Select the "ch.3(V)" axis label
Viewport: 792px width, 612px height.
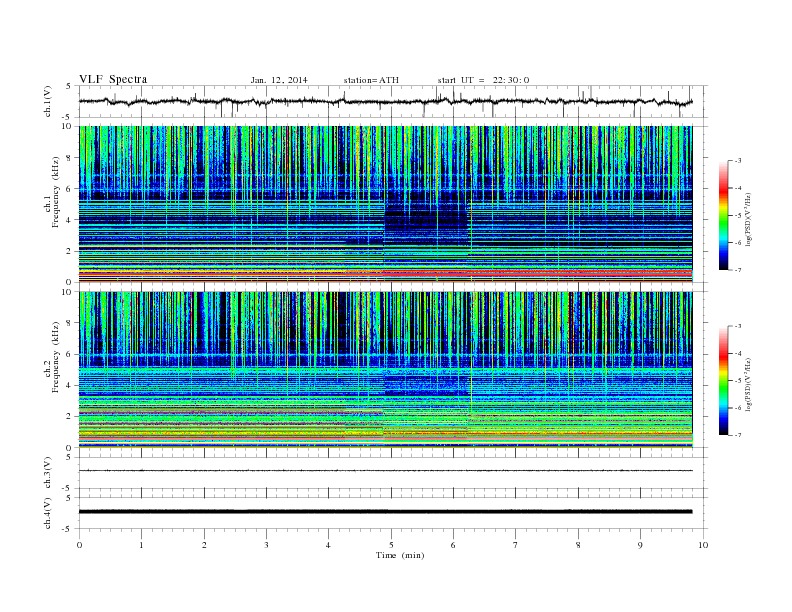point(48,473)
